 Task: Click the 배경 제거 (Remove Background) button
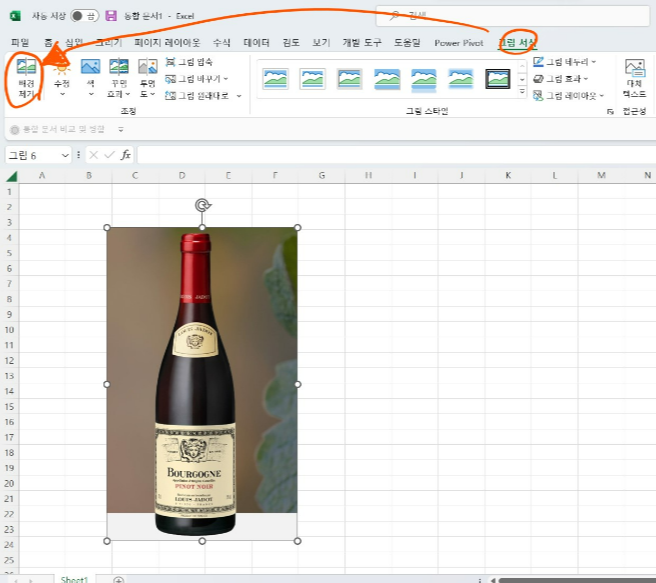pyautogui.click(x=26, y=78)
